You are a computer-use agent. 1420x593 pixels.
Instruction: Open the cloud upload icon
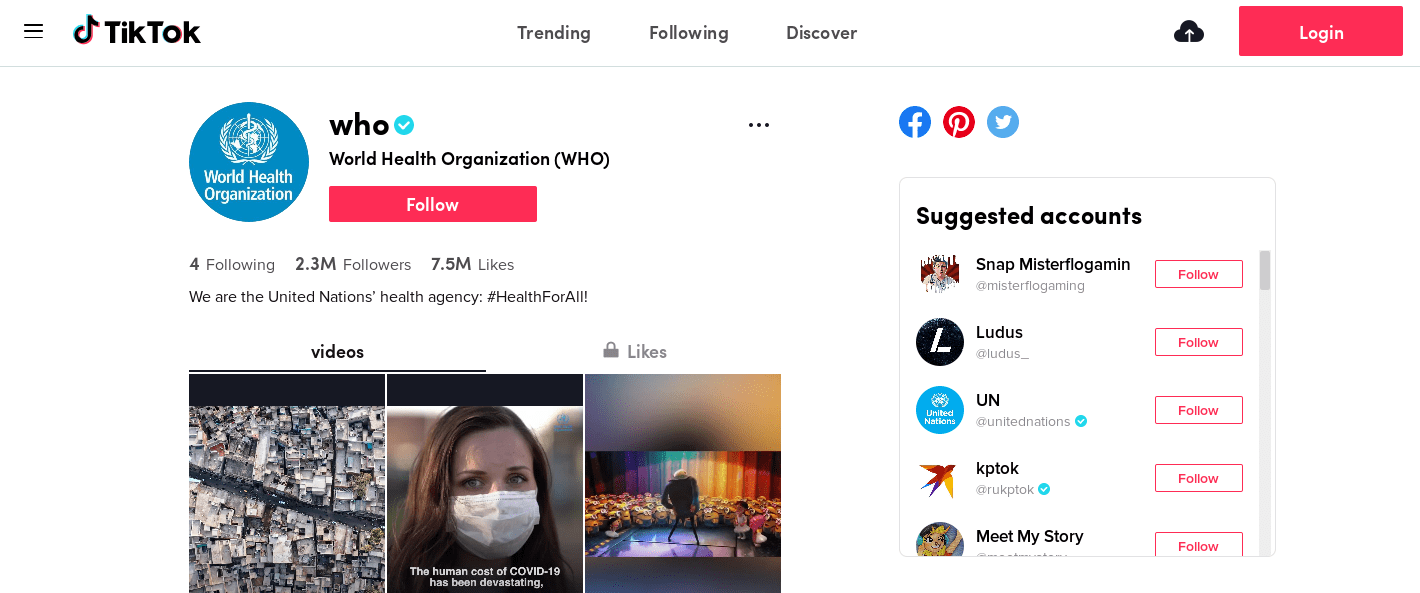[1188, 31]
